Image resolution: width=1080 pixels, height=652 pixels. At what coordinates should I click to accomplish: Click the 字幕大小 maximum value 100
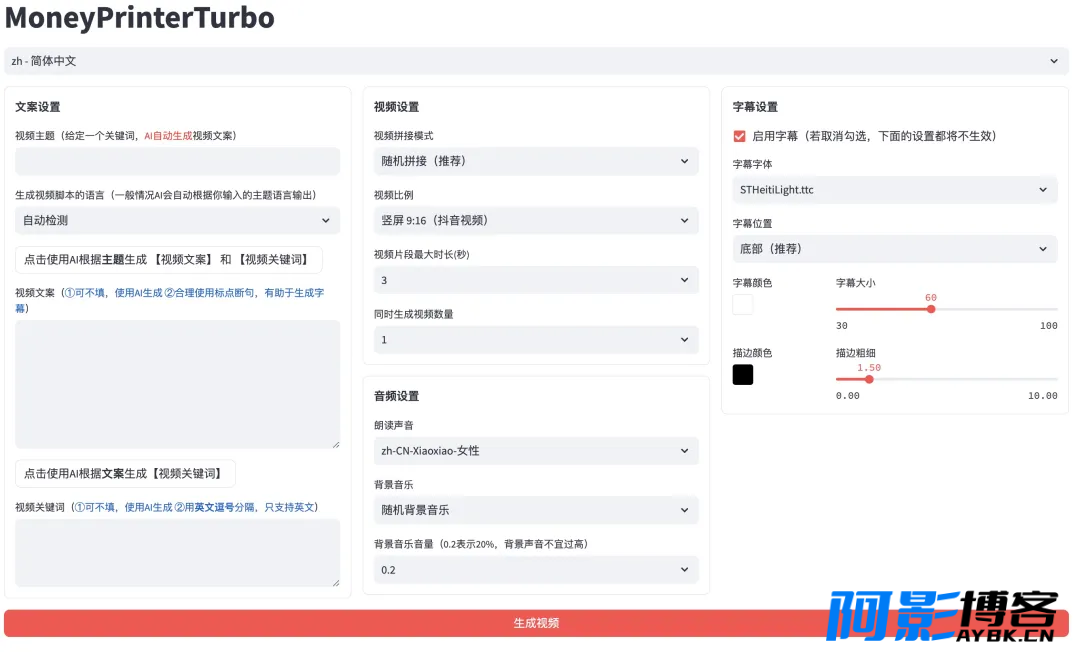pyautogui.click(x=1048, y=326)
